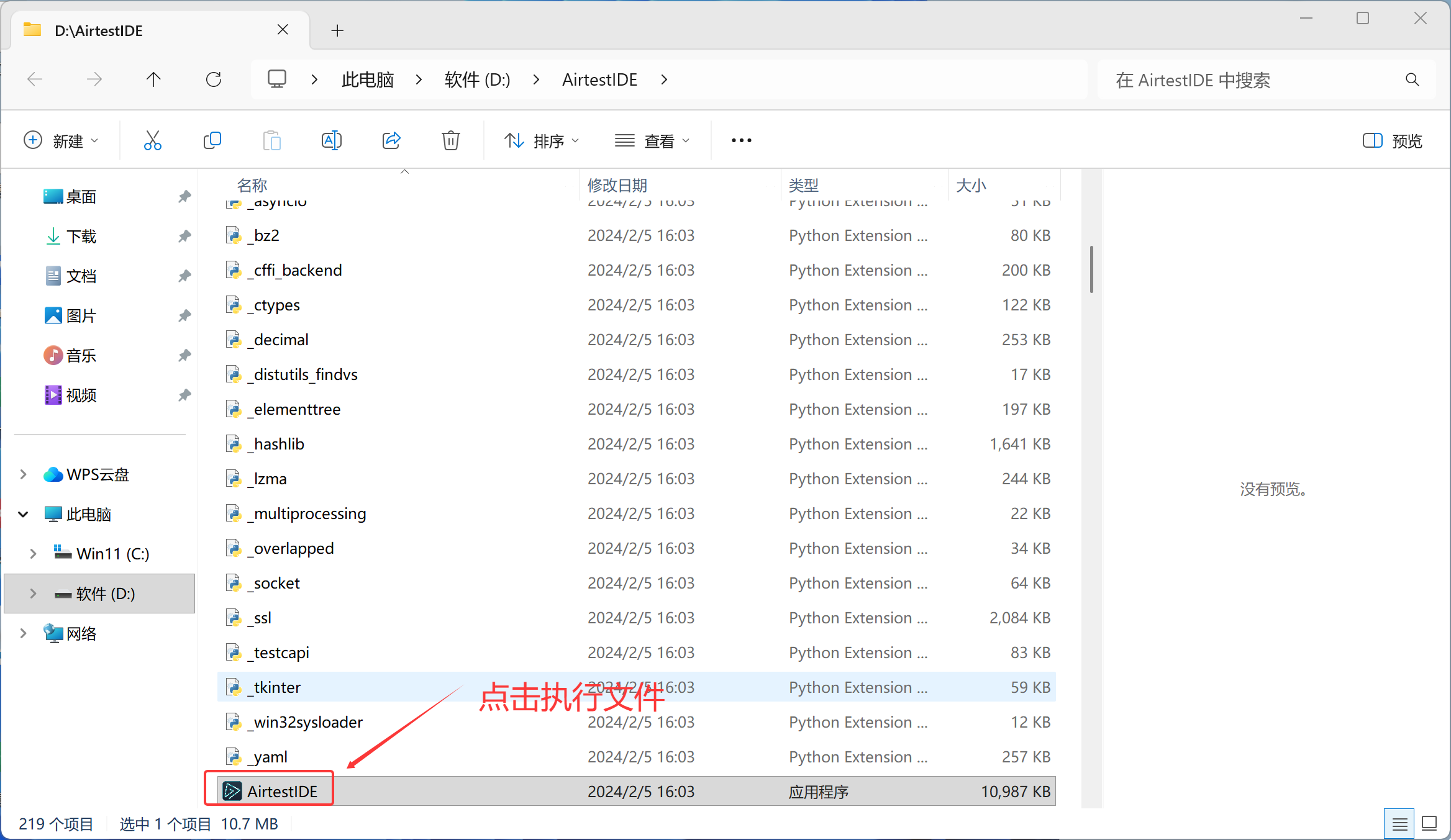Click 软件 (D:) in the breadcrumb

[x=477, y=79]
